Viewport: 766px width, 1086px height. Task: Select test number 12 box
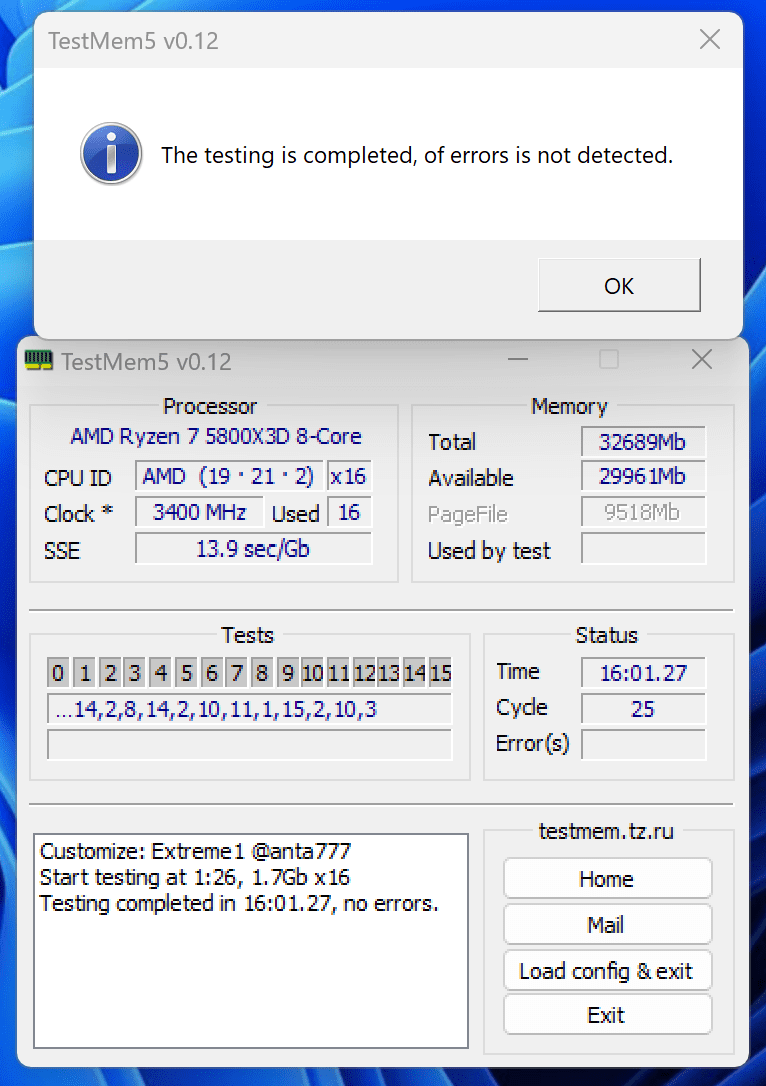click(x=364, y=673)
